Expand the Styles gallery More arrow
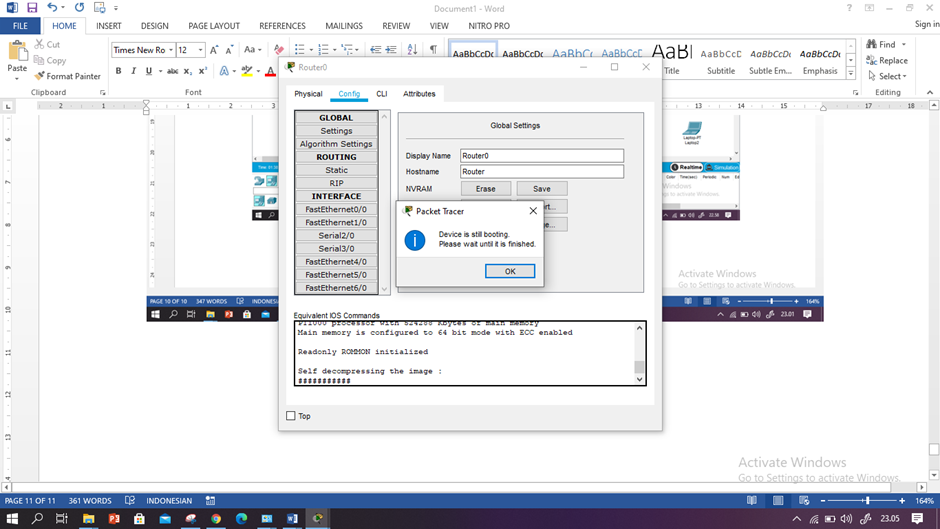940x529 pixels. 851,74
